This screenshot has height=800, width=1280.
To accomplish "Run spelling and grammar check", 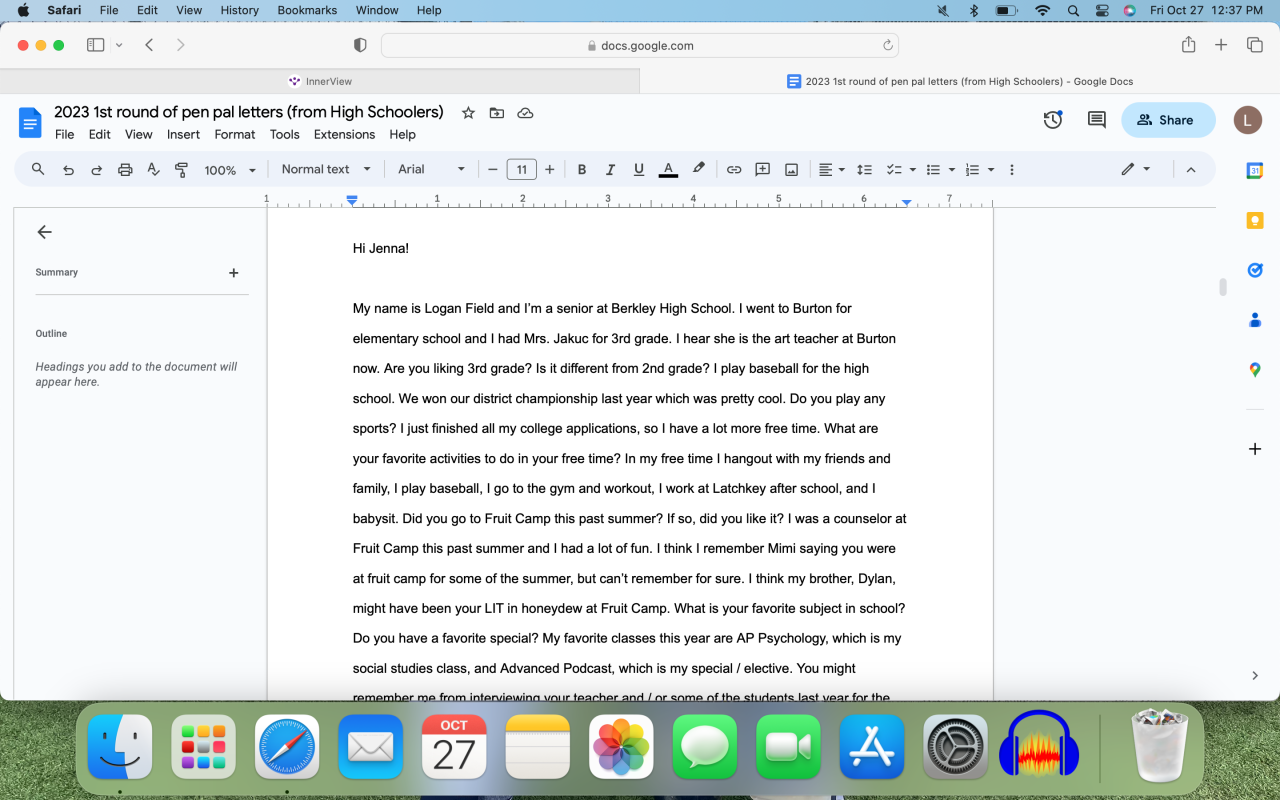I will (x=153, y=170).
